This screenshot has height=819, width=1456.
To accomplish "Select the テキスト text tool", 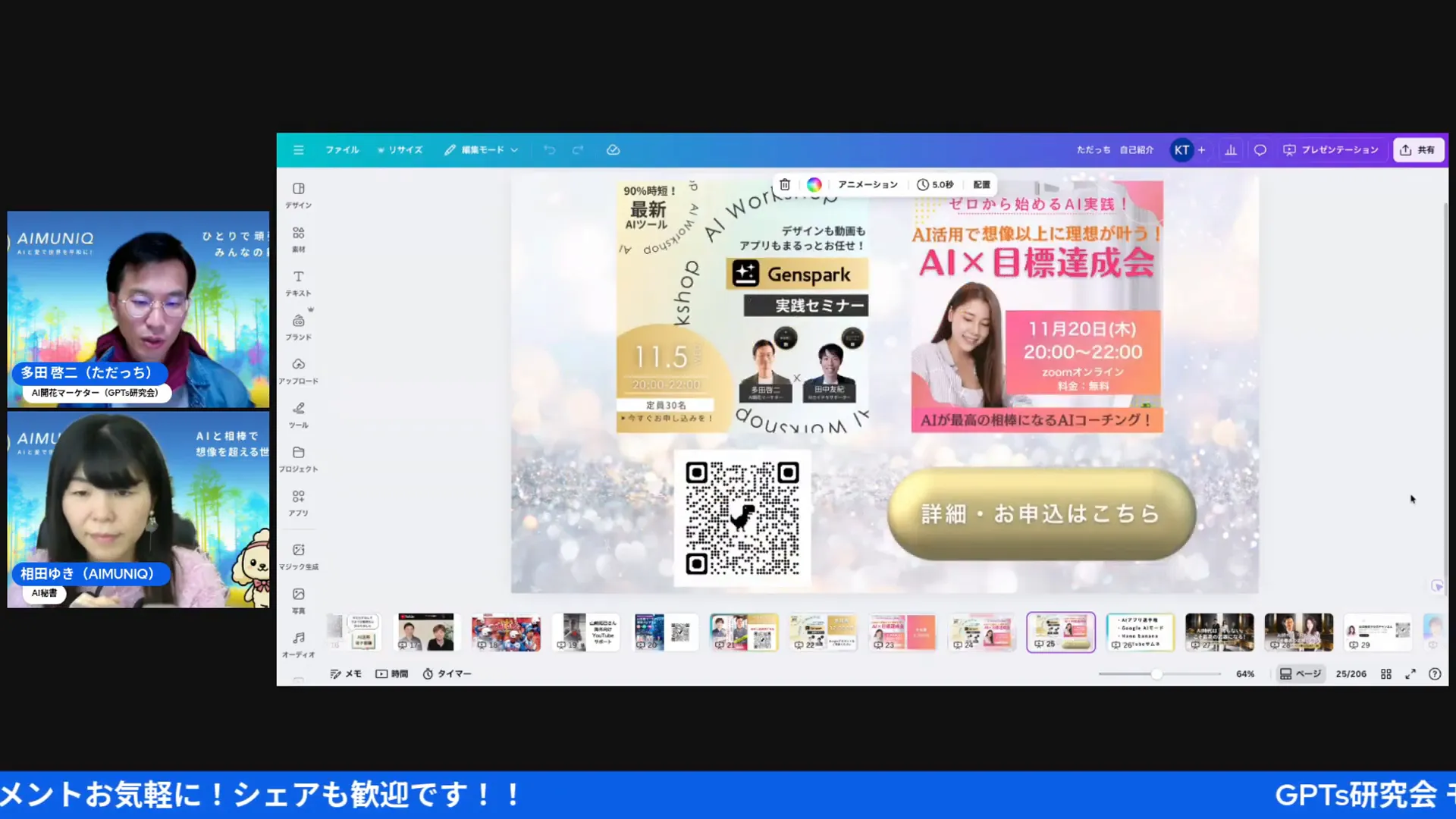I will coord(299,282).
